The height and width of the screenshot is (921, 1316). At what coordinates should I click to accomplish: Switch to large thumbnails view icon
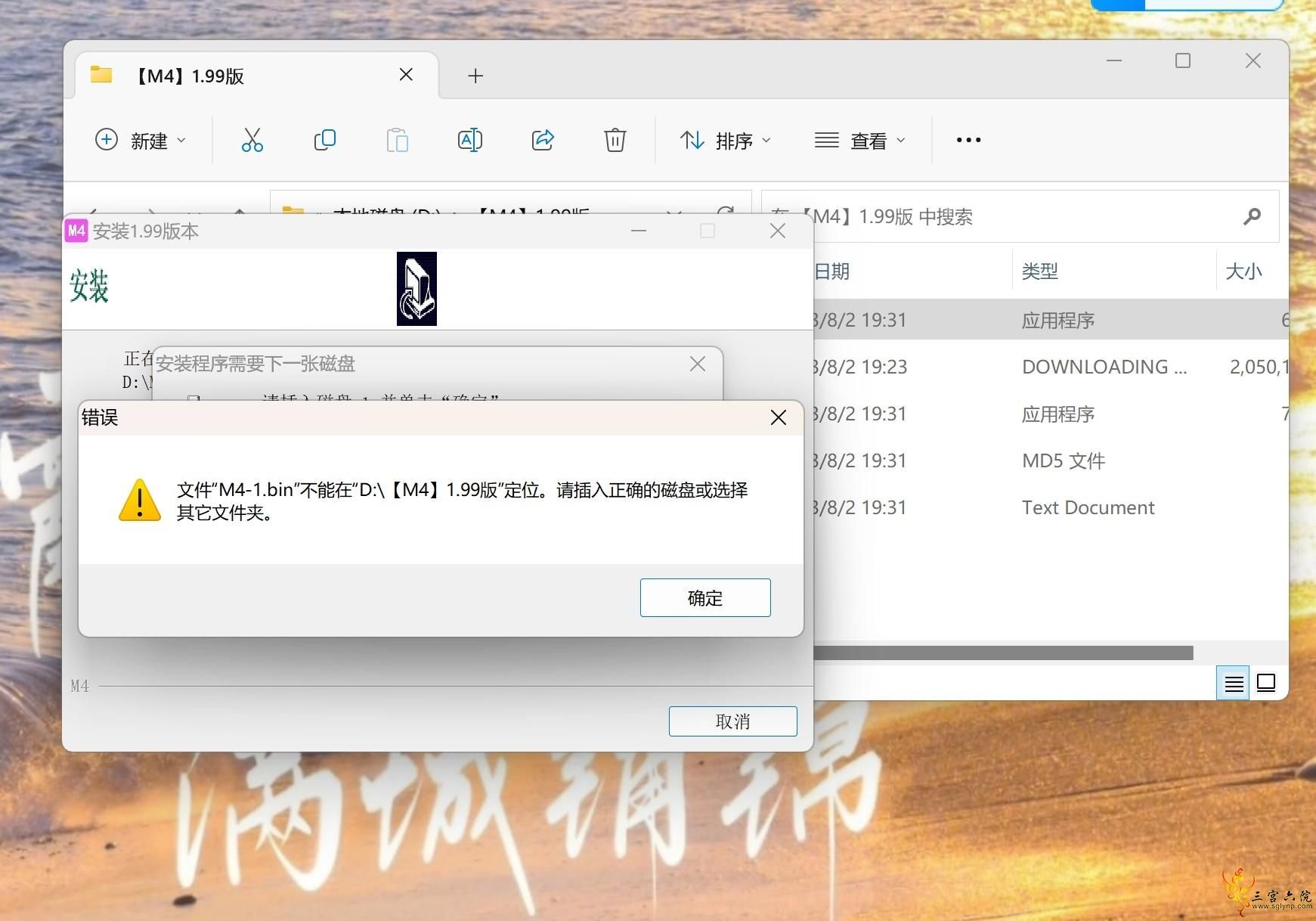[x=1266, y=684]
